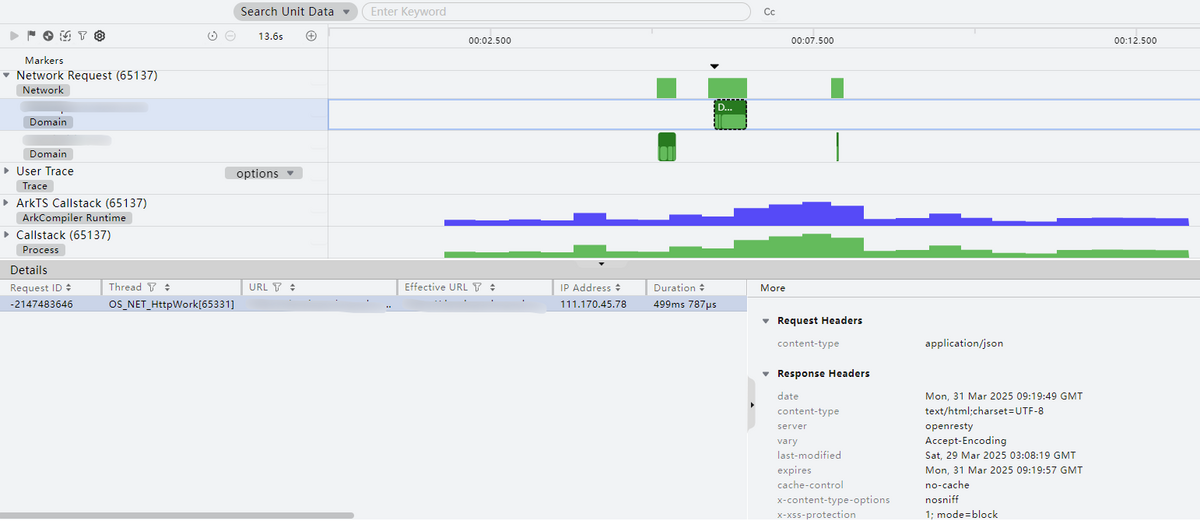The width and height of the screenshot is (1200, 521).
Task: Expand the ArkTS Callstack lane
Action: click(7, 203)
